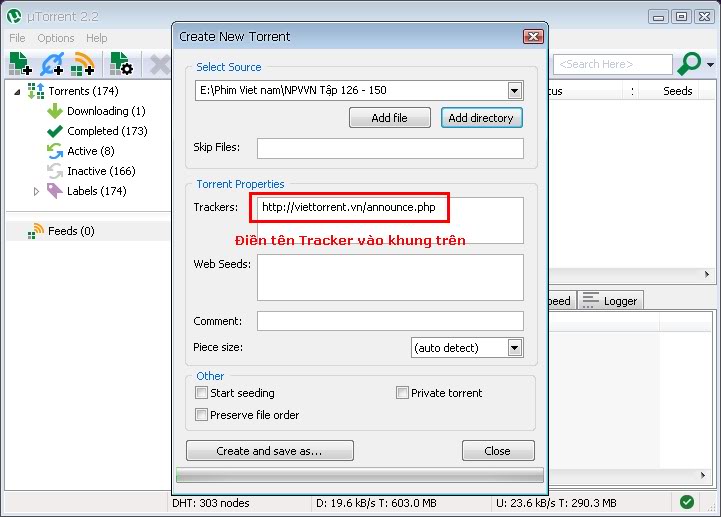
Task: Click the Add RSS Feed toolbar icon
Action: [x=82, y=63]
